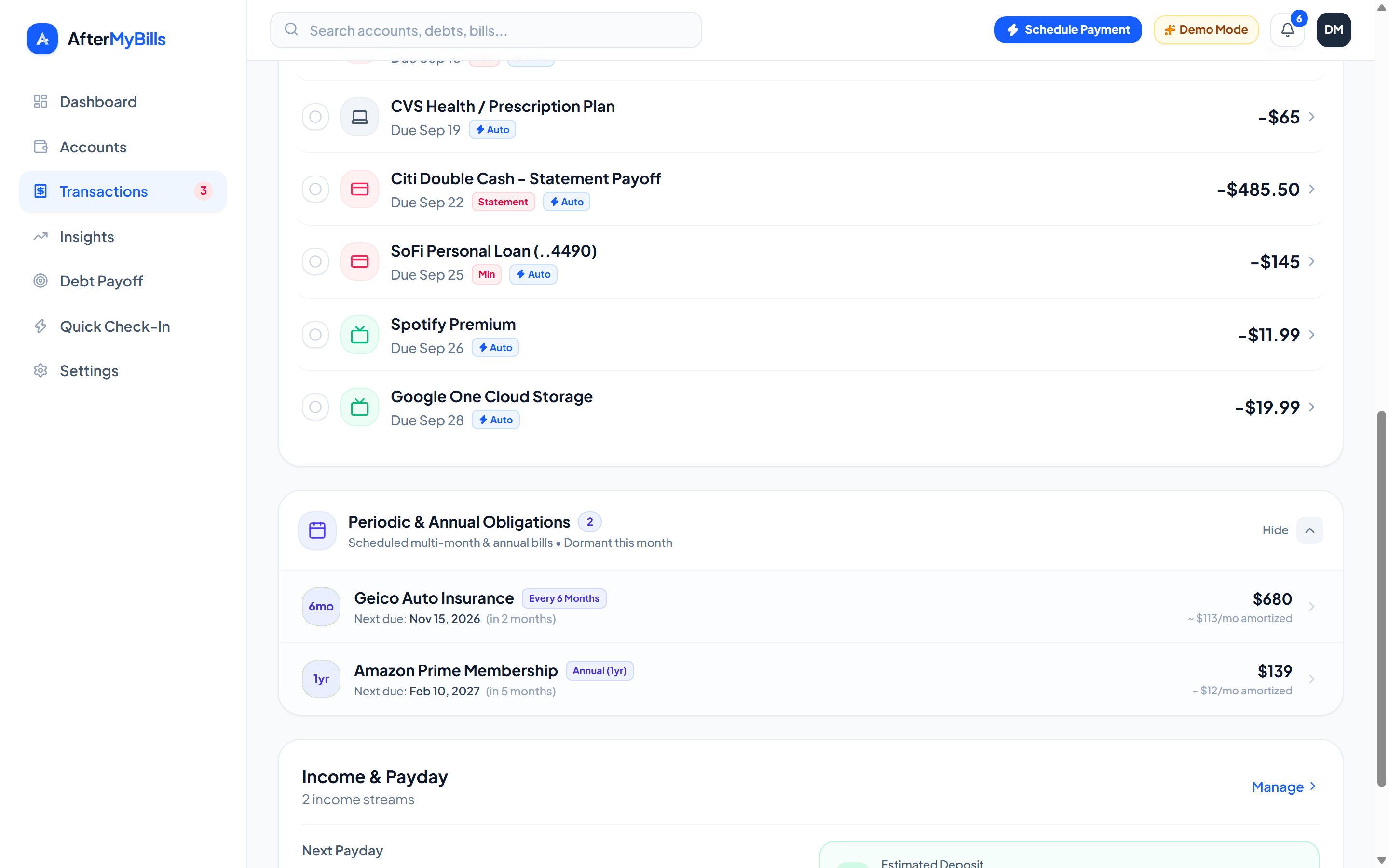Mark Citi Double Cash Statement Payoff as paid
This screenshot has width=1389, height=868.
316,190
